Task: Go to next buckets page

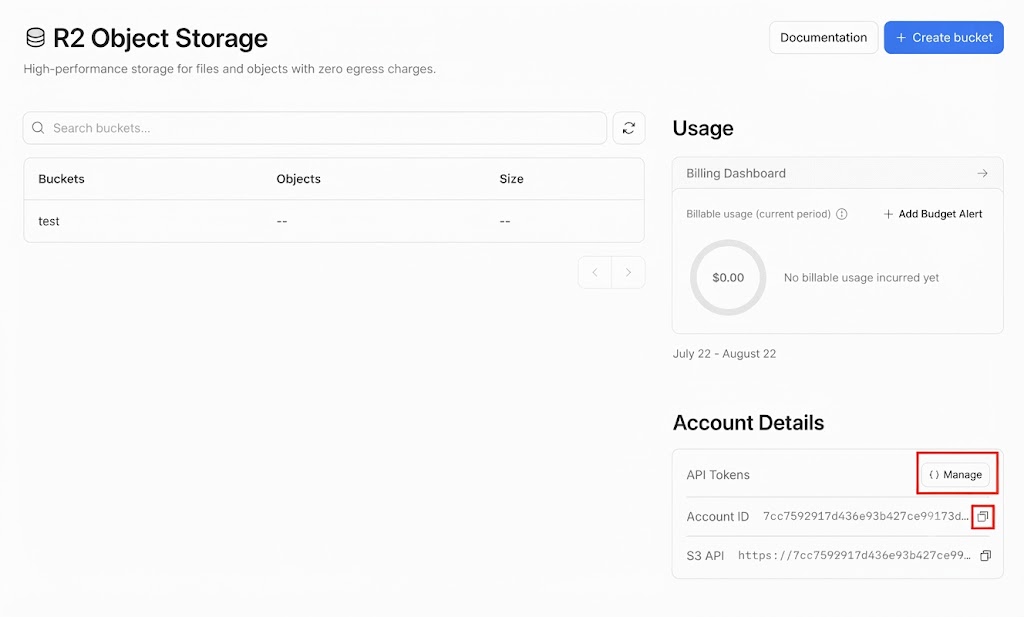Action: coord(628,272)
